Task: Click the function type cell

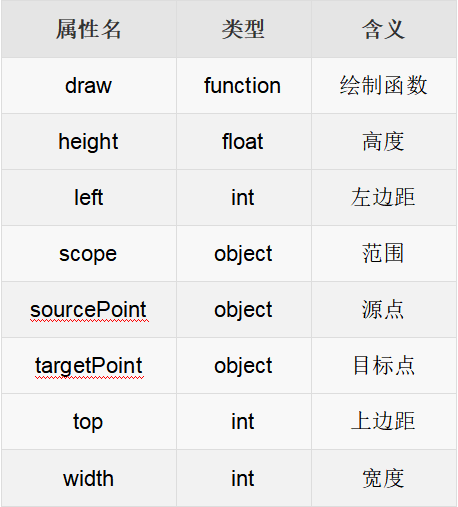Action: (x=244, y=86)
